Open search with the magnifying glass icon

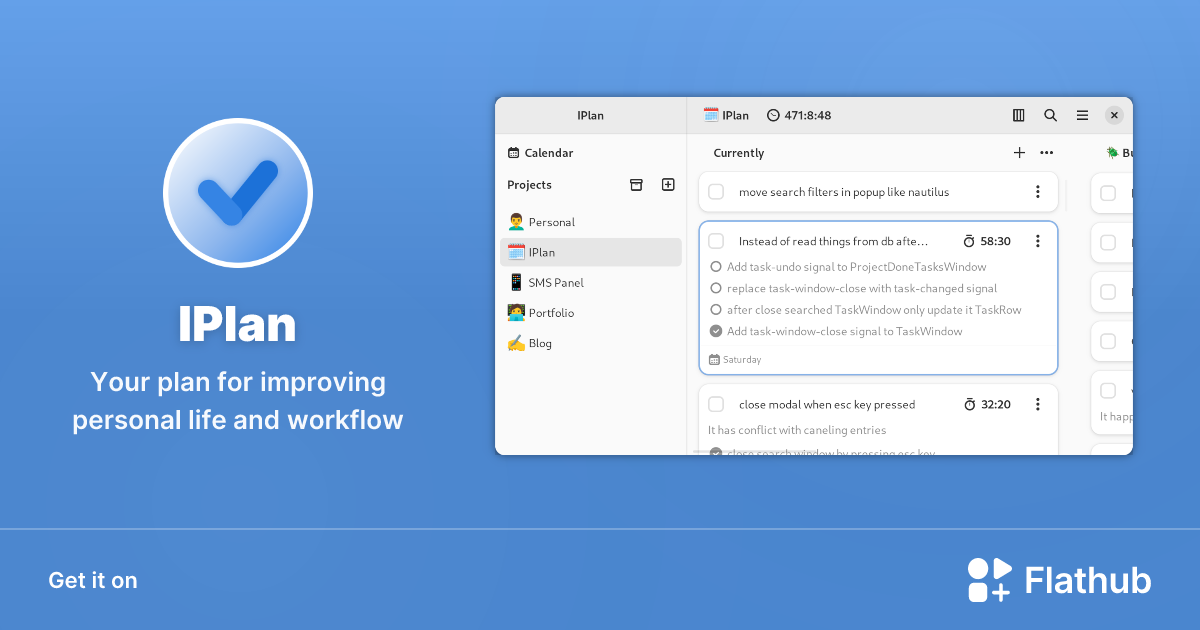1050,114
